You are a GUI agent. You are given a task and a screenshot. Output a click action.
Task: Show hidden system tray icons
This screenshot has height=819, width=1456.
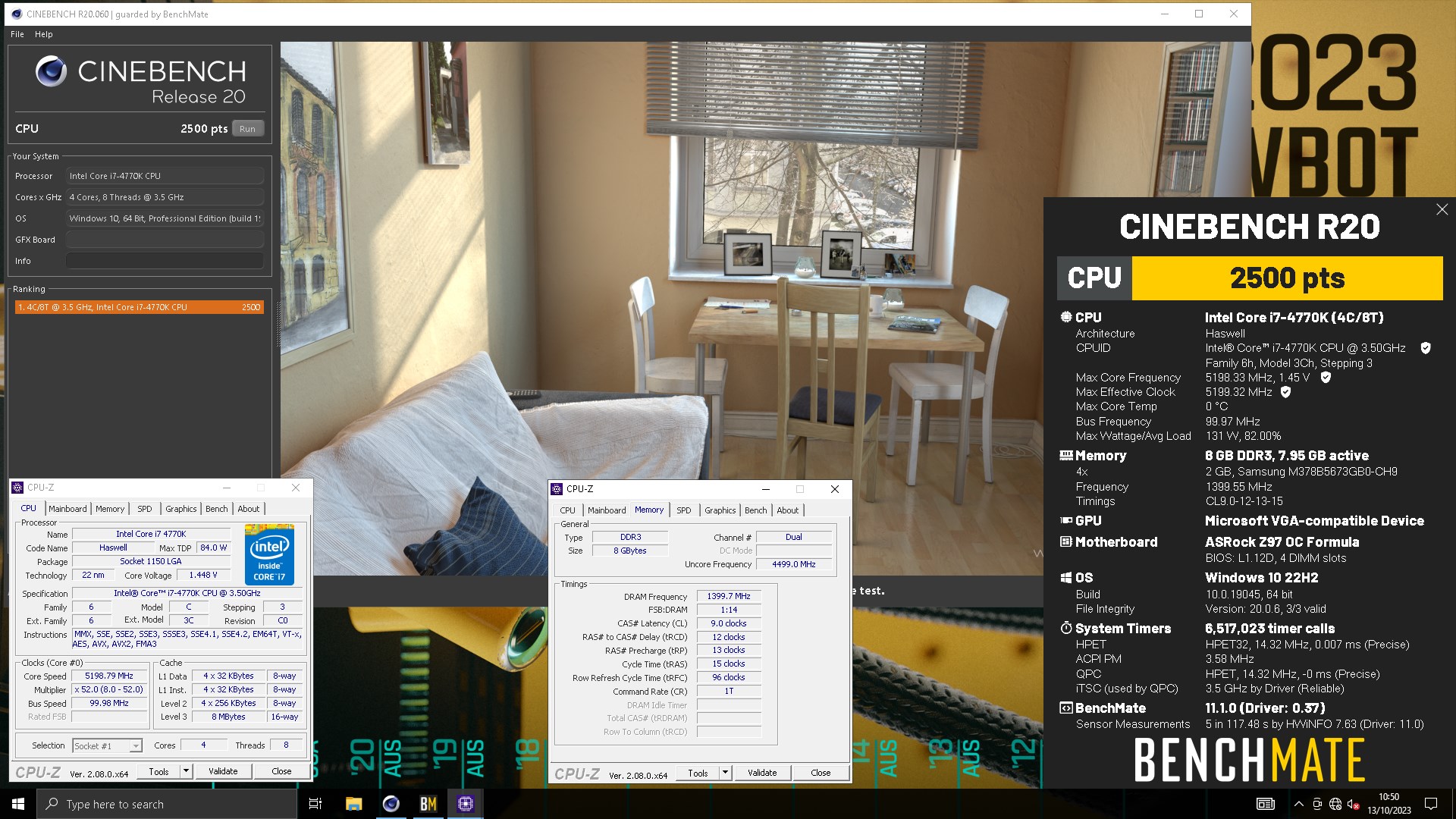(x=1298, y=804)
